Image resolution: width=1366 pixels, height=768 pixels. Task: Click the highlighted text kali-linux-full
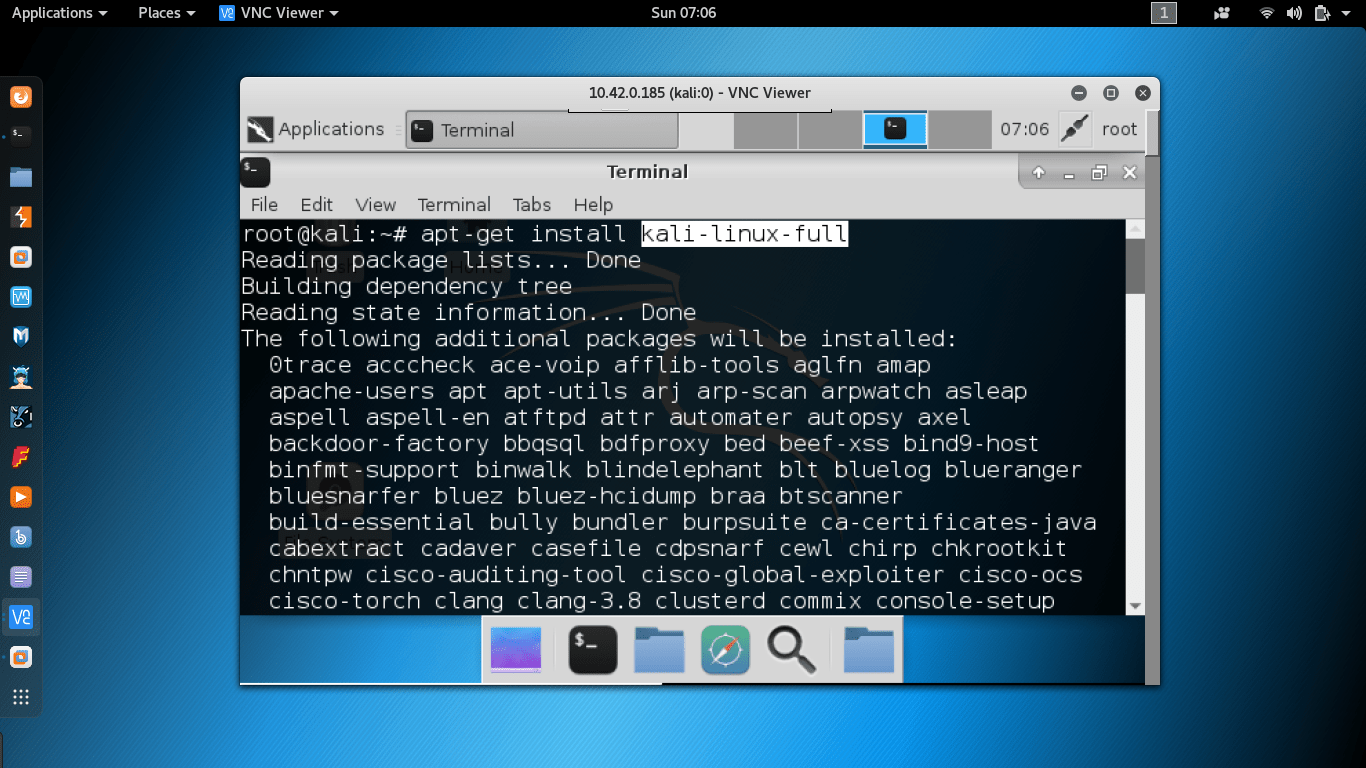click(745, 234)
